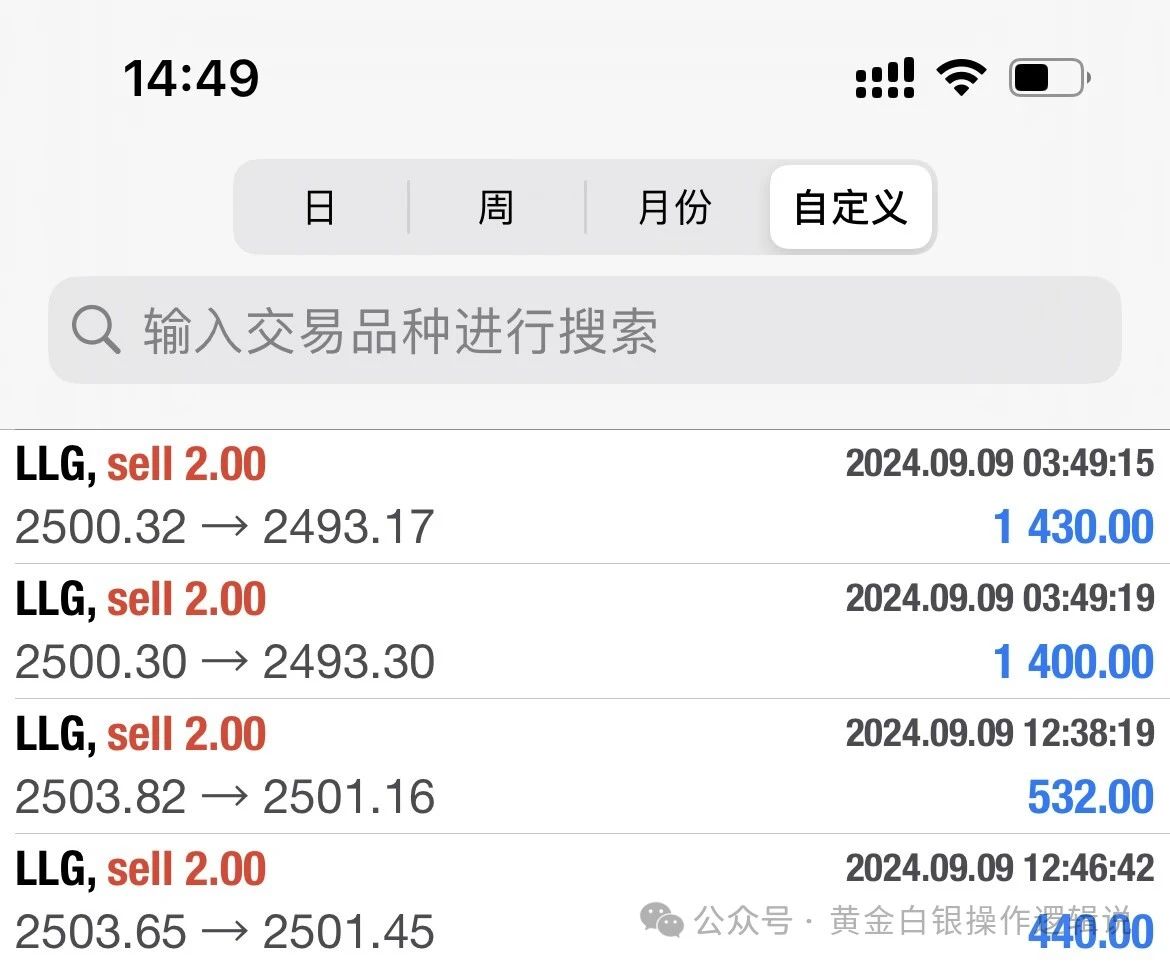The height and width of the screenshot is (967, 1170).
Task: Tap the Wi-Fi status icon
Action: (x=961, y=77)
